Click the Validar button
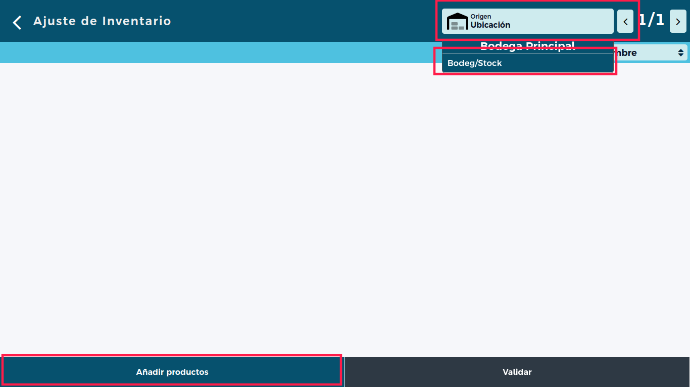This screenshot has height=387, width=690. click(517, 372)
